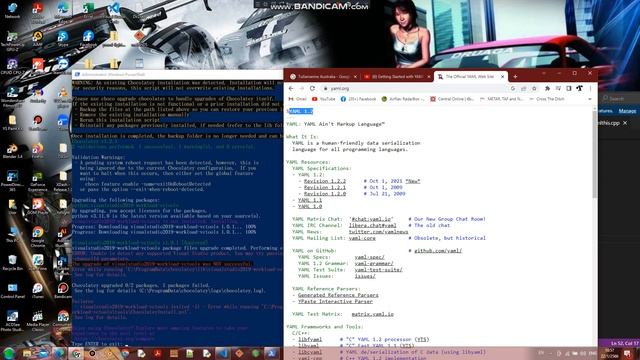Open Facebook desktop shortcut
This screenshot has height=360, width=640.
point(88,38)
